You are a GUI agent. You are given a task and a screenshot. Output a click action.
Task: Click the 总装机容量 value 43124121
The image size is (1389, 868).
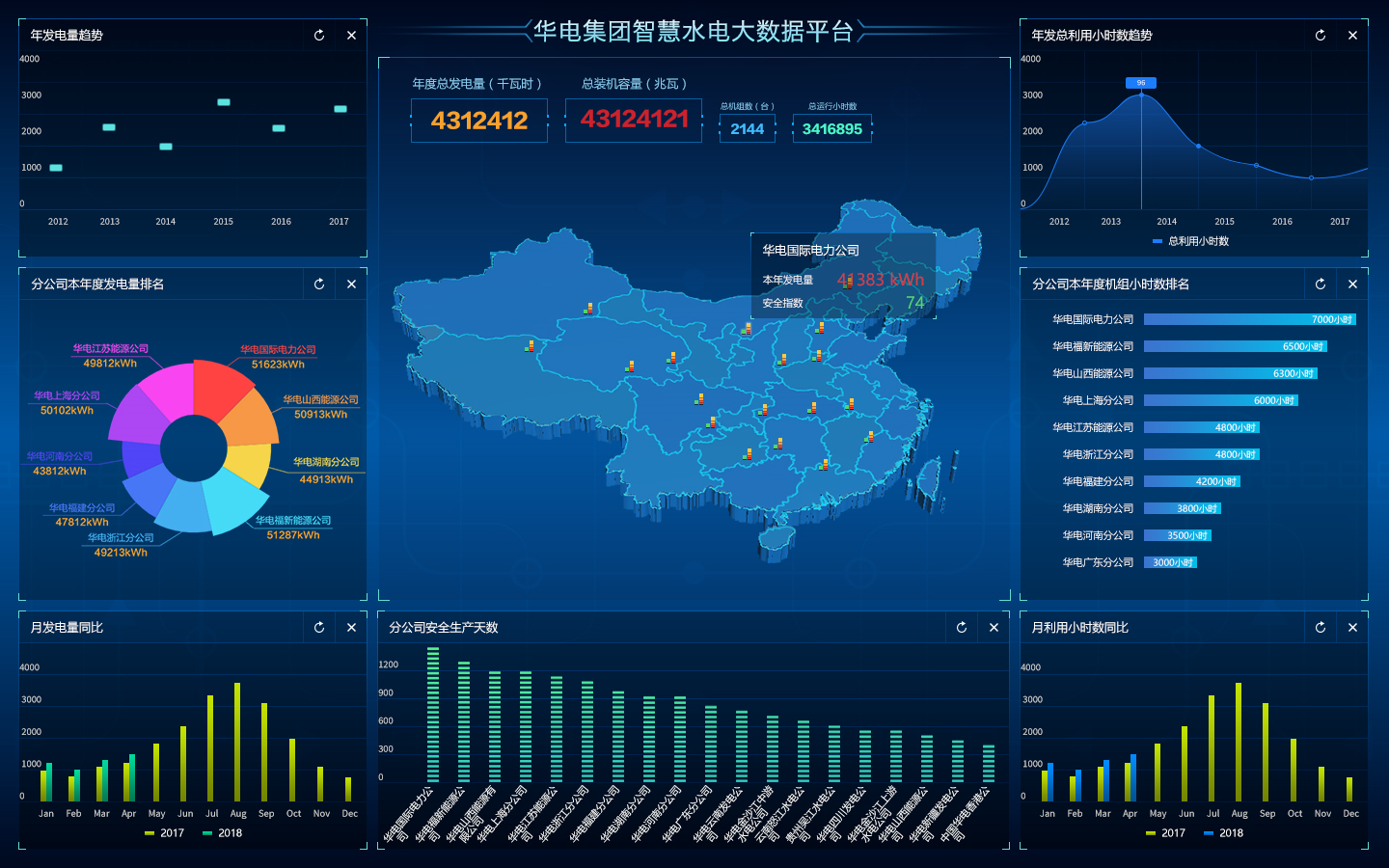[634, 120]
